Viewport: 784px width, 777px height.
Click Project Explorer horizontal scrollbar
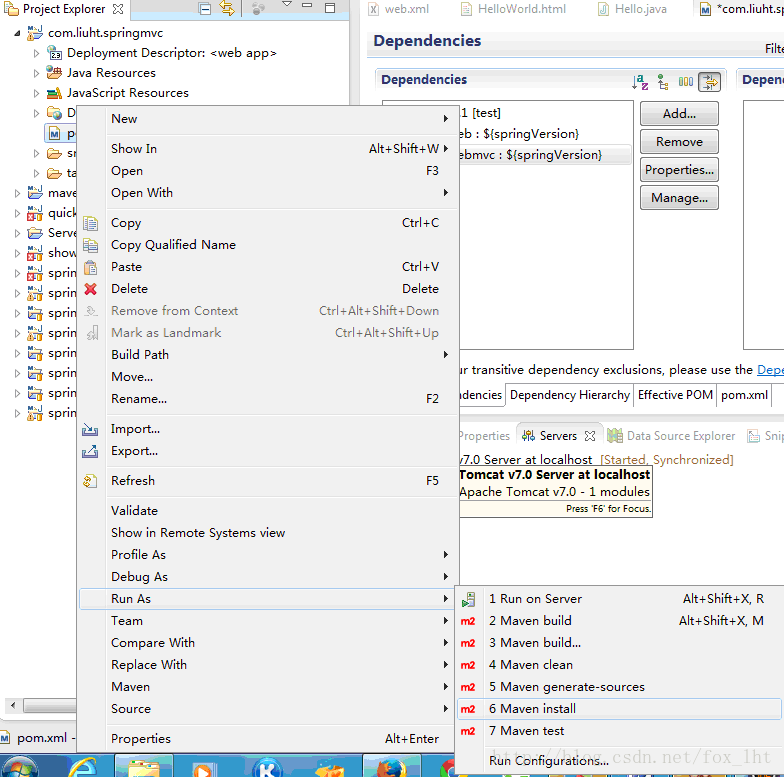[x=49, y=706]
